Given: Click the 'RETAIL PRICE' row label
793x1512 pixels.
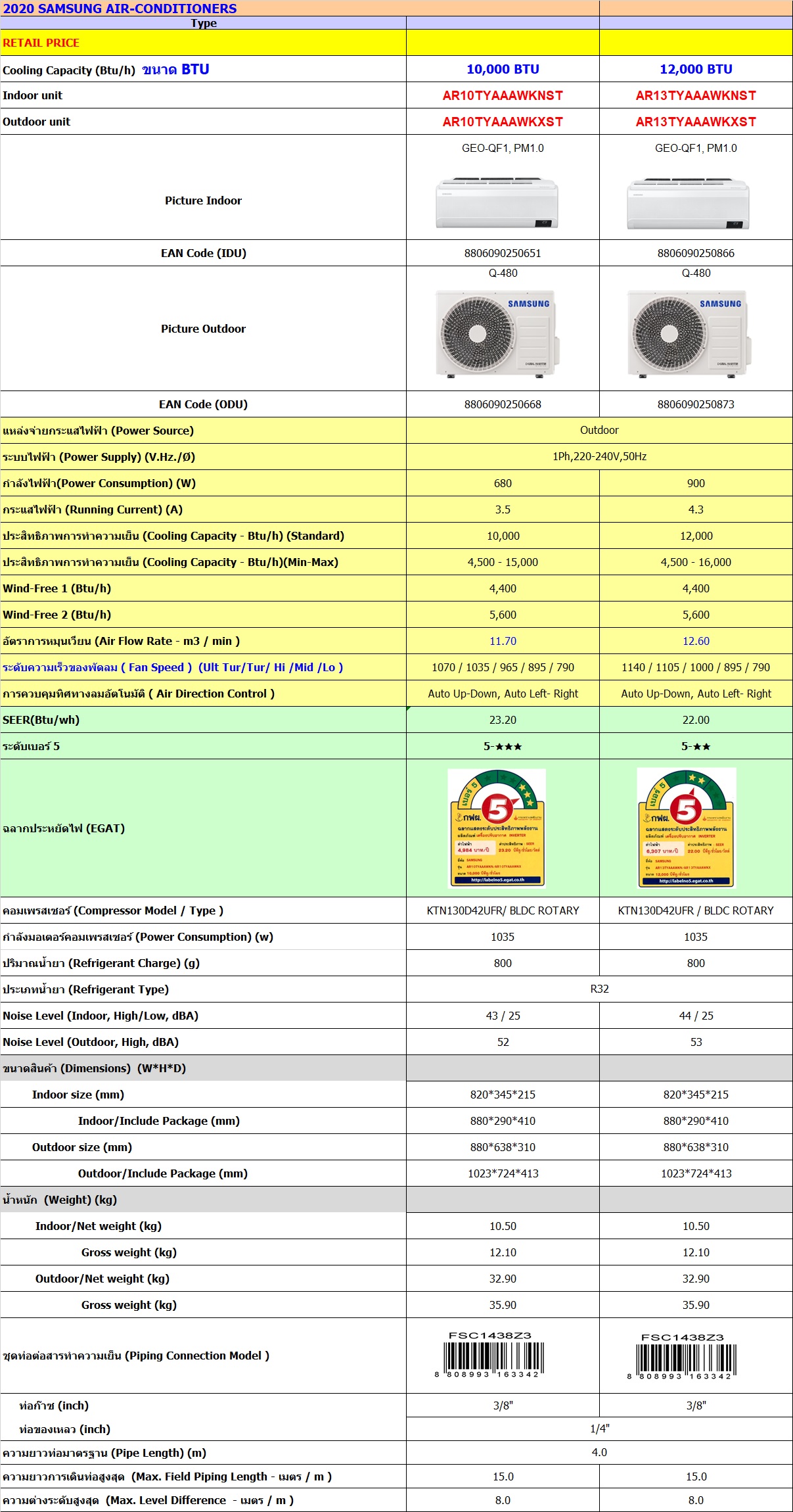Looking at the screenshot, I should point(41,43).
